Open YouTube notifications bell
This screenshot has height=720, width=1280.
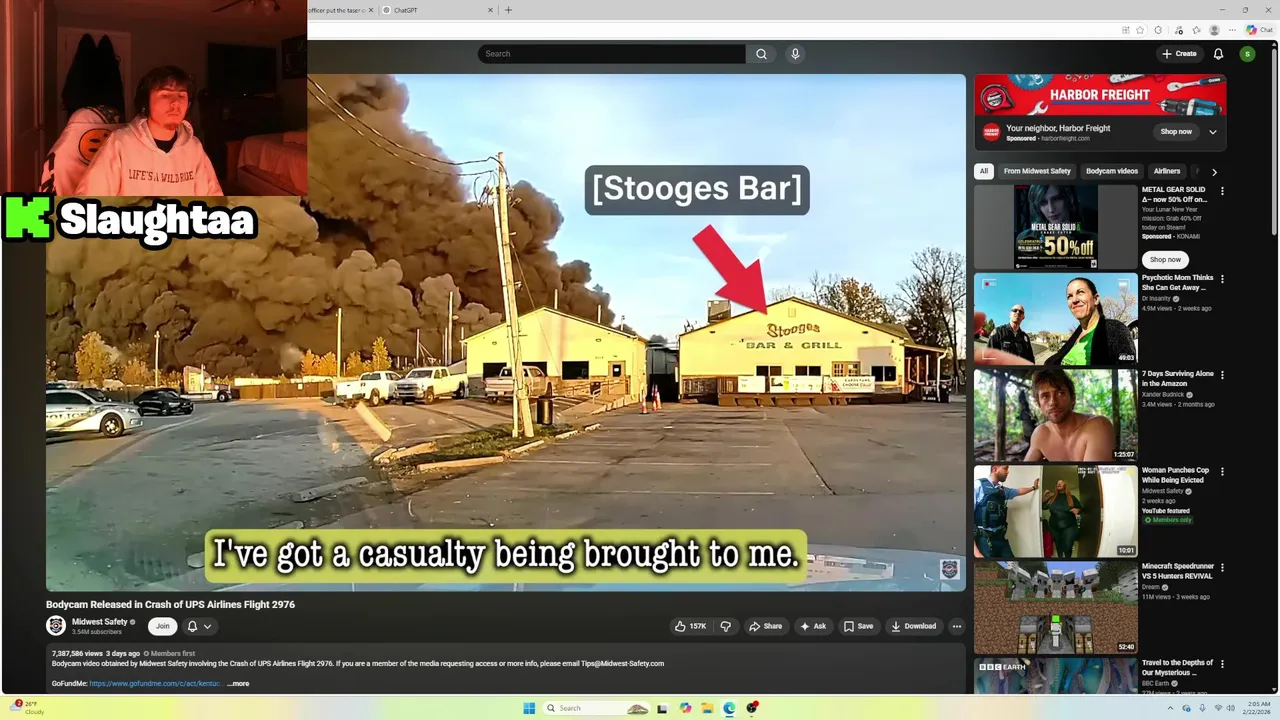pyautogui.click(x=1218, y=54)
